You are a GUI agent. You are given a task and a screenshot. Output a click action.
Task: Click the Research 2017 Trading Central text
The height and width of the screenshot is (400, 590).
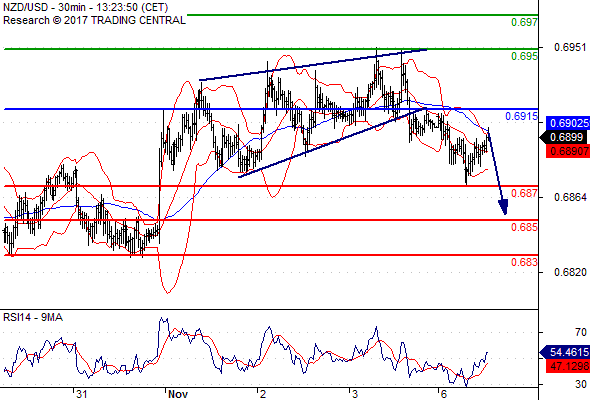click(94, 20)
